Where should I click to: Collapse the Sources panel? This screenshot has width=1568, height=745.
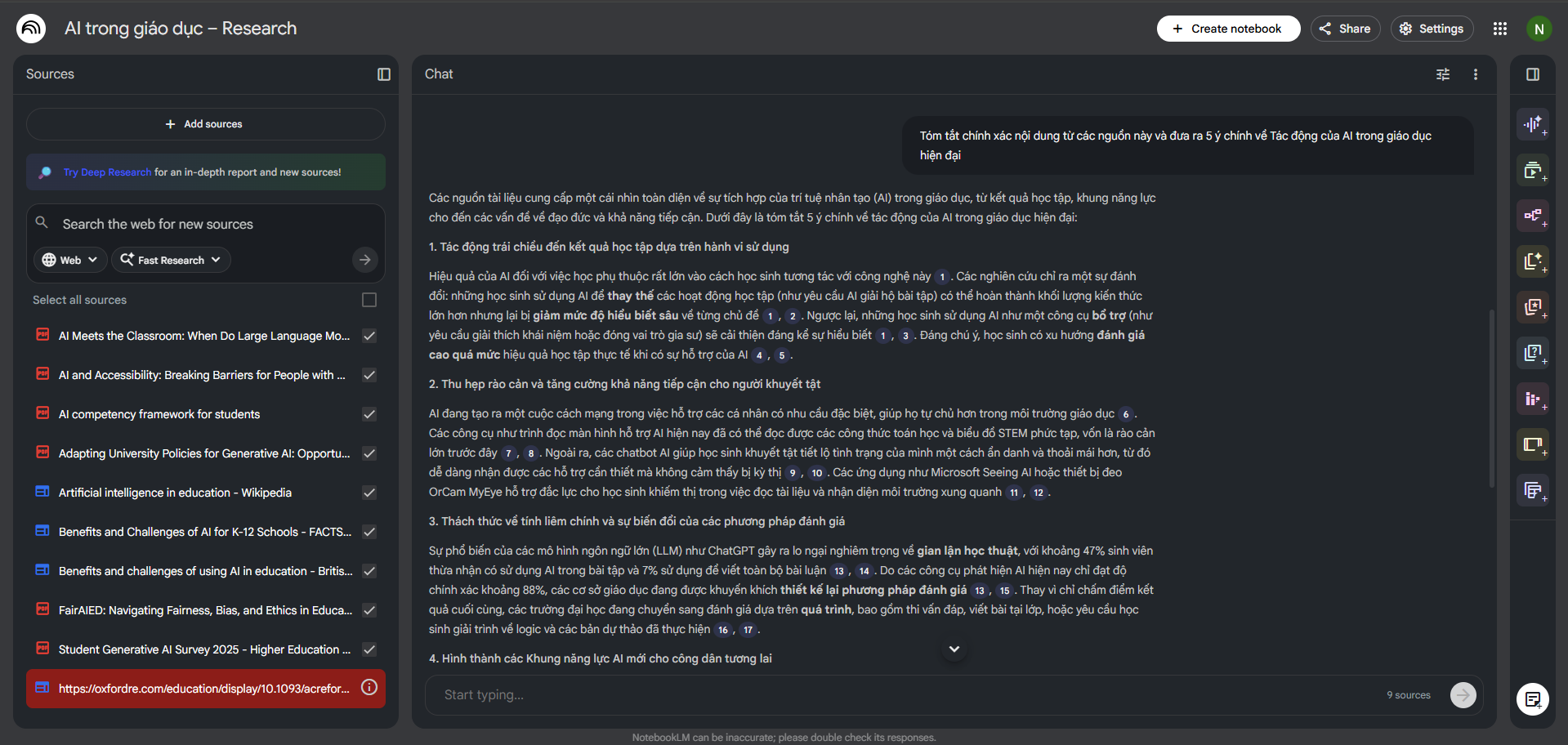[x=384, y=74]
